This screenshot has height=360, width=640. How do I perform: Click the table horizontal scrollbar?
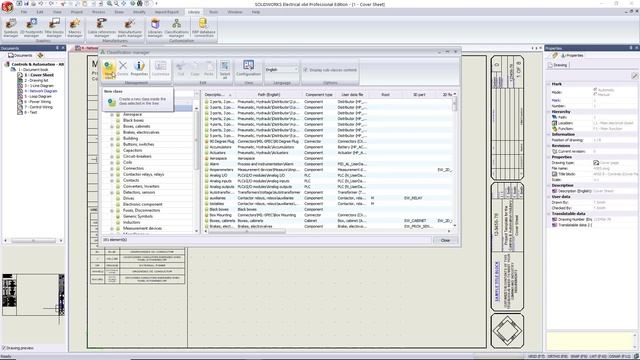tap(247, 231)
